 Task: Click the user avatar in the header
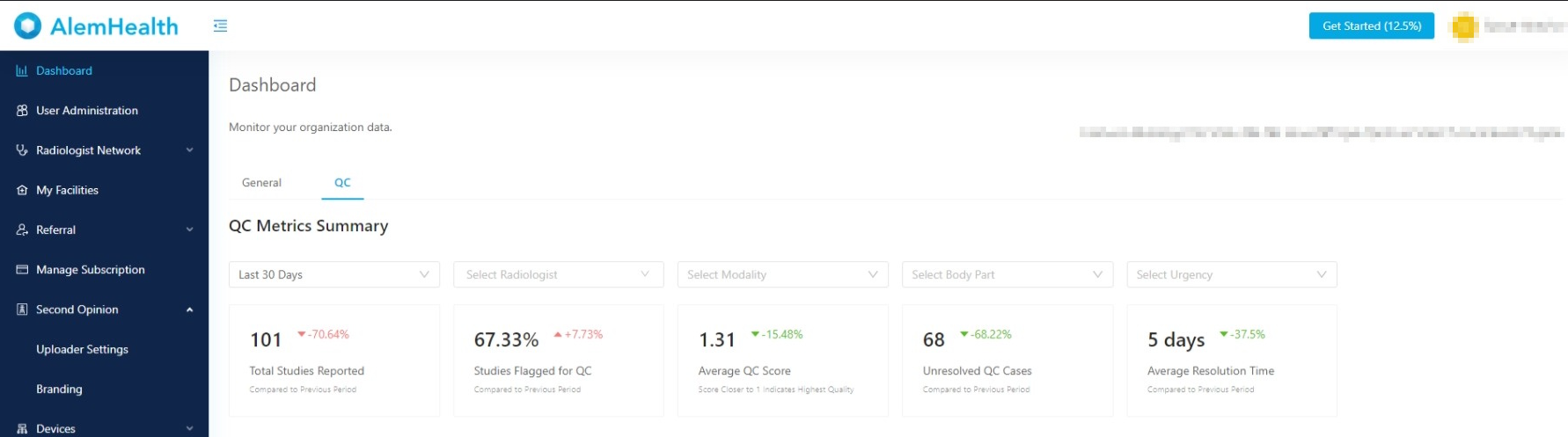tap(1464, 26)
